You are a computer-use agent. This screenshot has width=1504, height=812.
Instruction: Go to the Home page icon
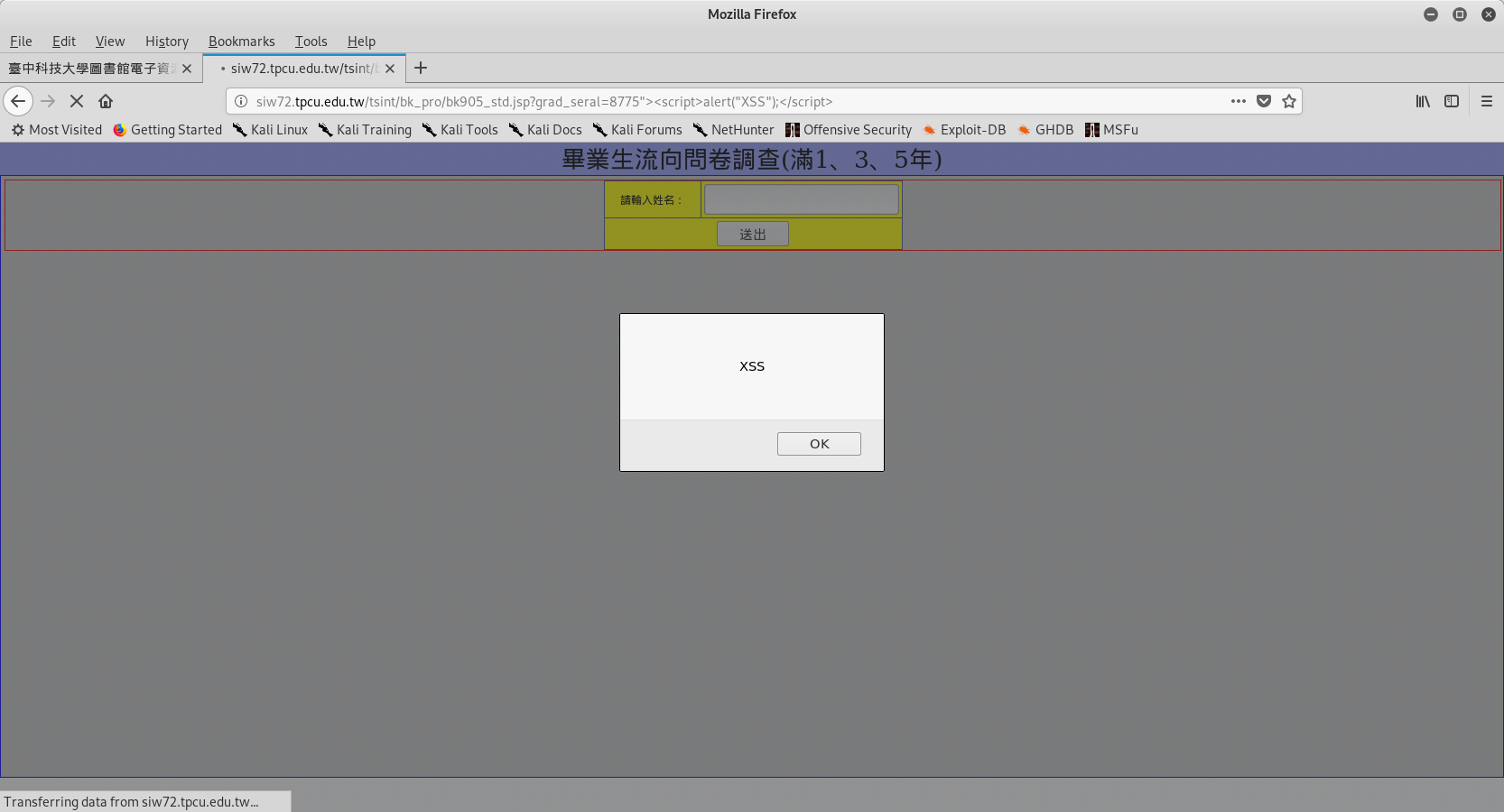pyautogui.click(x=106, y=101)
